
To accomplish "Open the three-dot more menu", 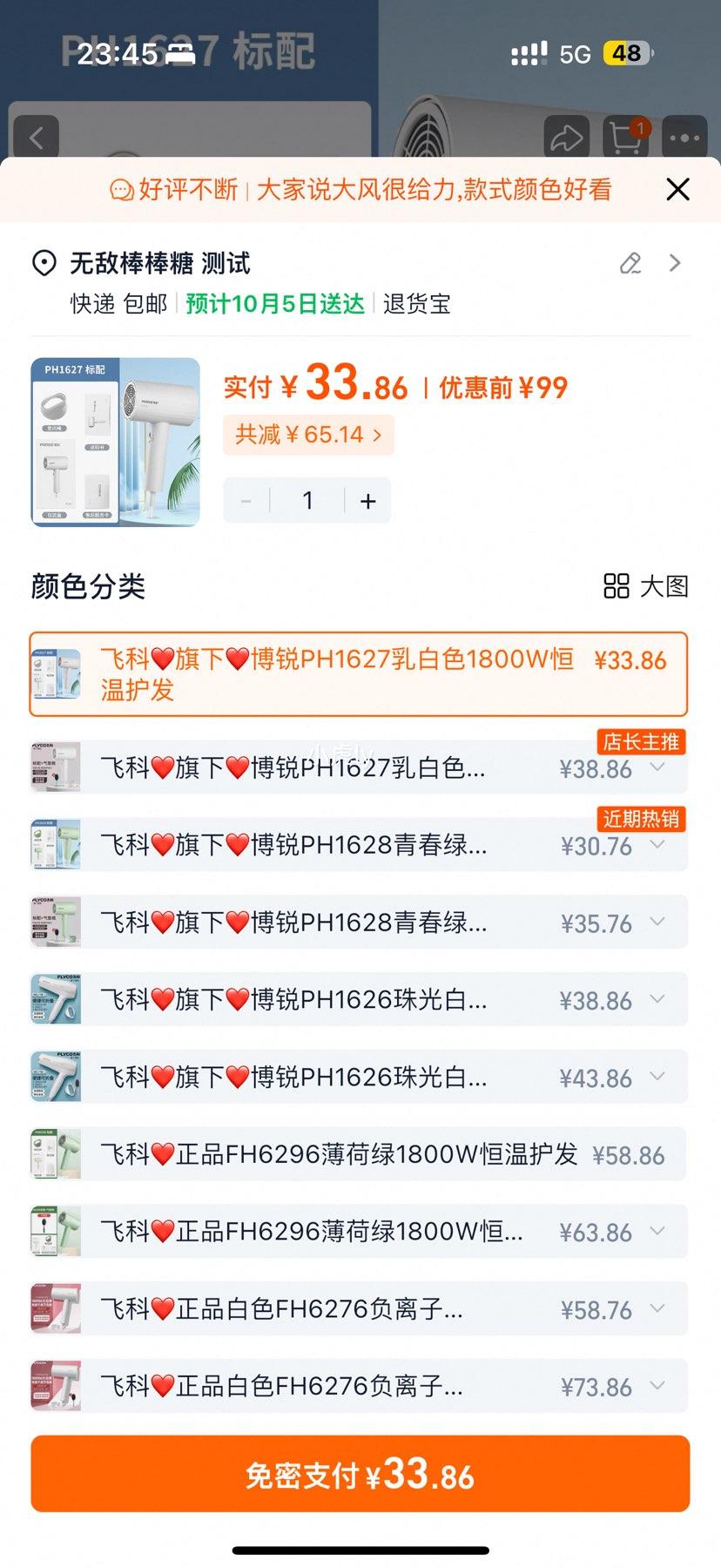I will 684,138.
